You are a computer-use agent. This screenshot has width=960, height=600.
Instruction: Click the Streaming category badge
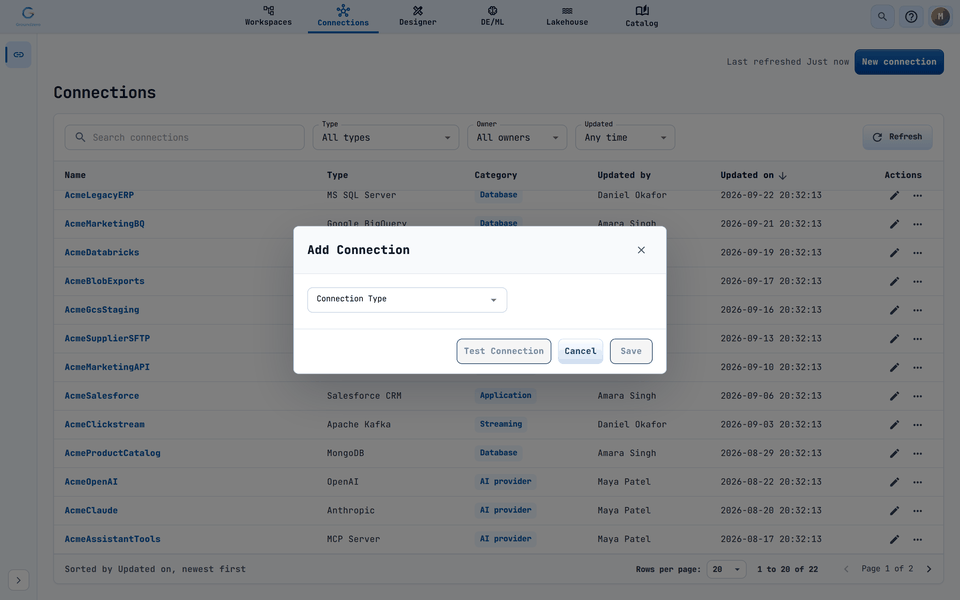[x=501, y=424]
